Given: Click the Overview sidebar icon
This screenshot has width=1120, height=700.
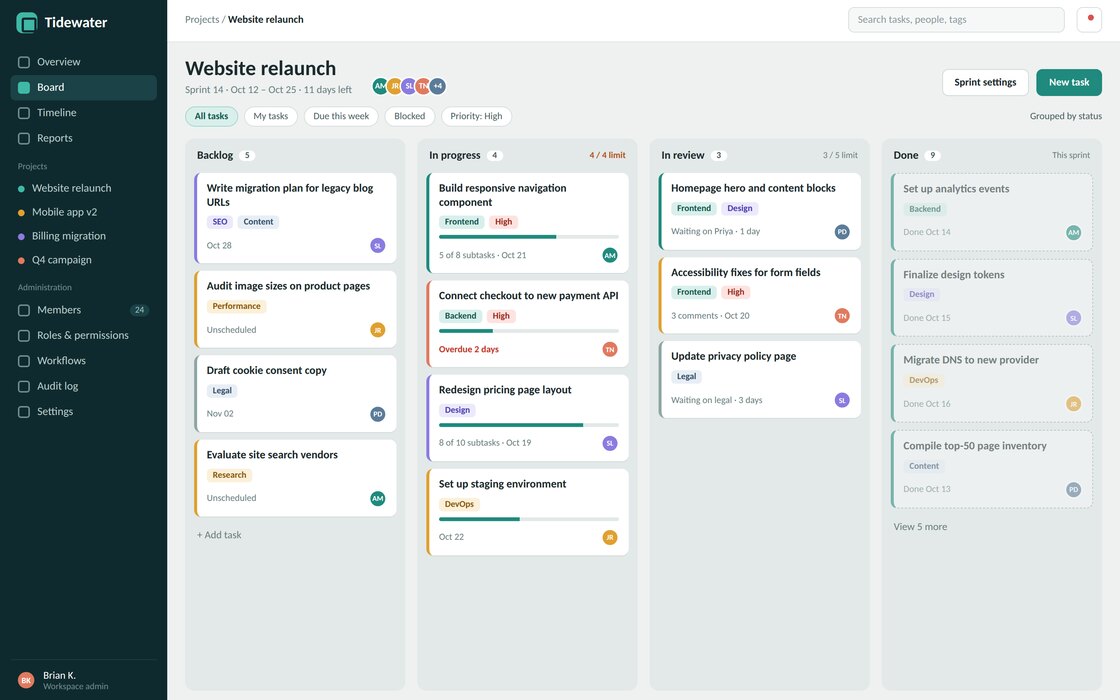Looking at the screenshot, I should pos(24,62).
